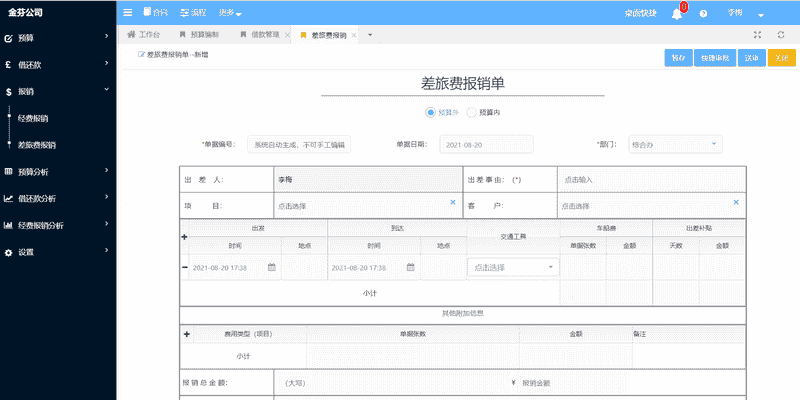Click the yellow 关闭 button
The height and width of the screenshot is (400, 800).
(782, 58)
